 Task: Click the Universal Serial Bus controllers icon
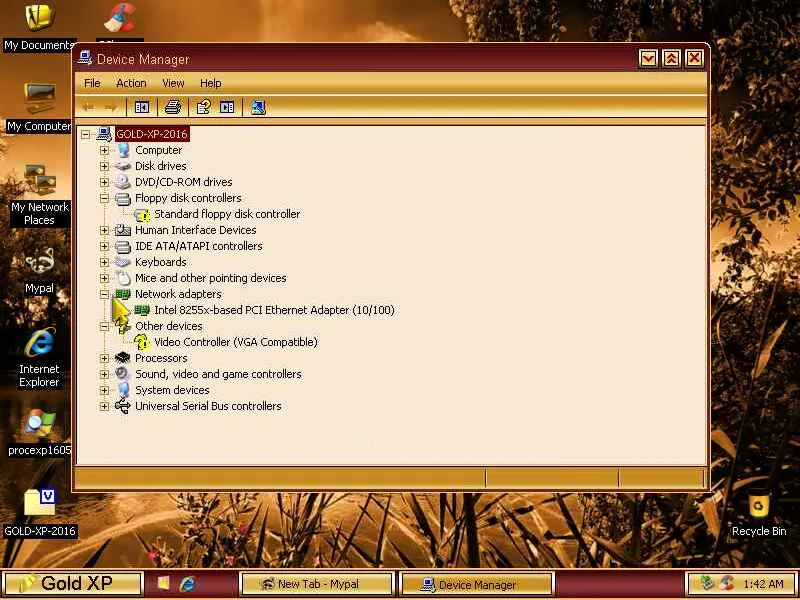(x=123, y=406)
